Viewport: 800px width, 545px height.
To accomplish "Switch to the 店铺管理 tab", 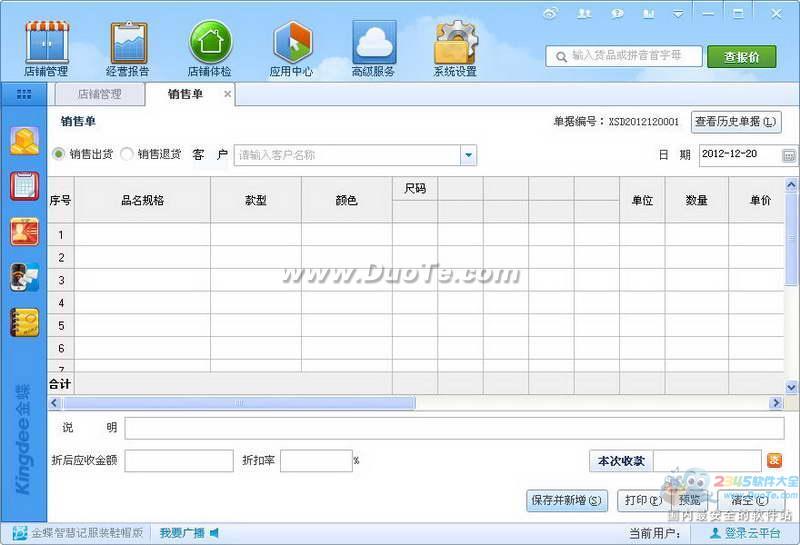I will (99, 94).
